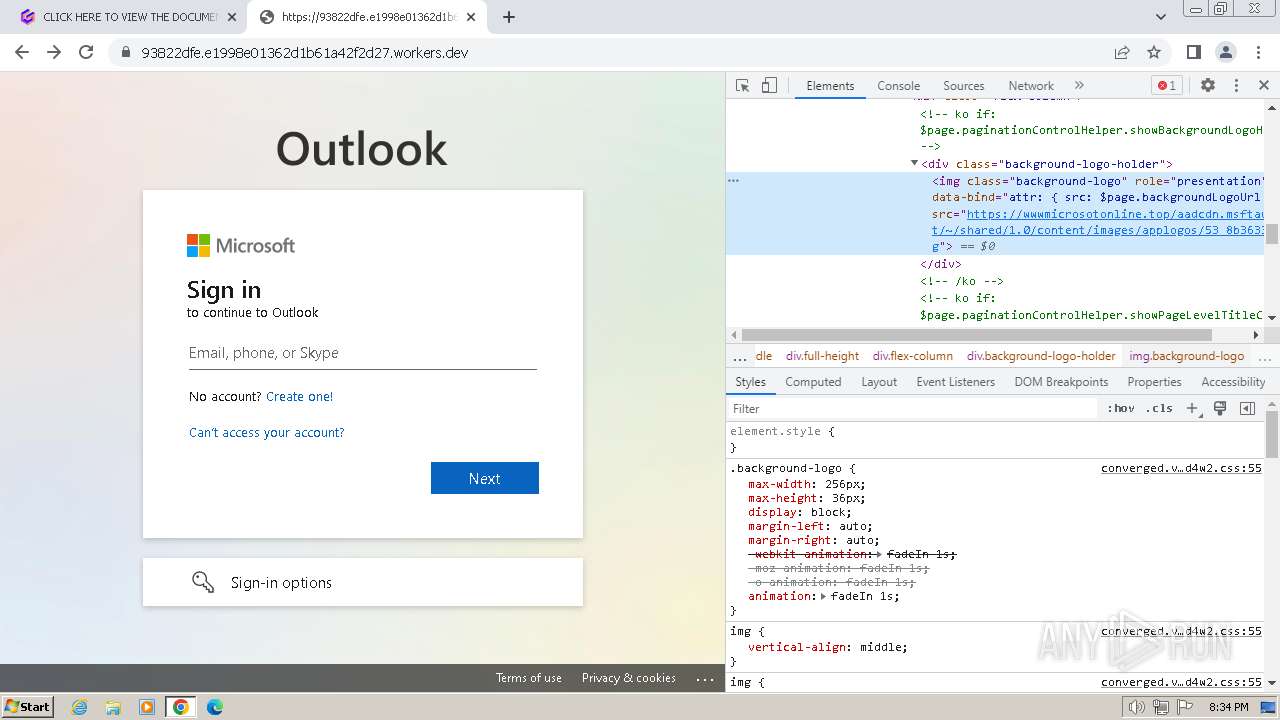Toggle the .cls class editor button
1280x720 pixels.
[1159, 408]
